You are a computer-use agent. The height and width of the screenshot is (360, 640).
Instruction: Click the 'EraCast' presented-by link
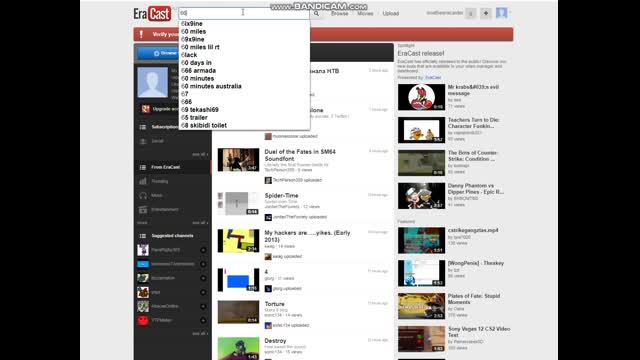tap(433, 78)
